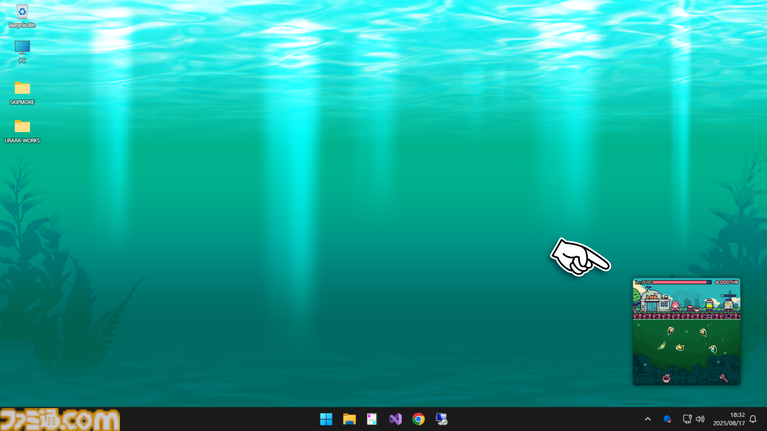Open Google Chrome from the taskbar
Screen dimensions: 767x431
[418, 419]
